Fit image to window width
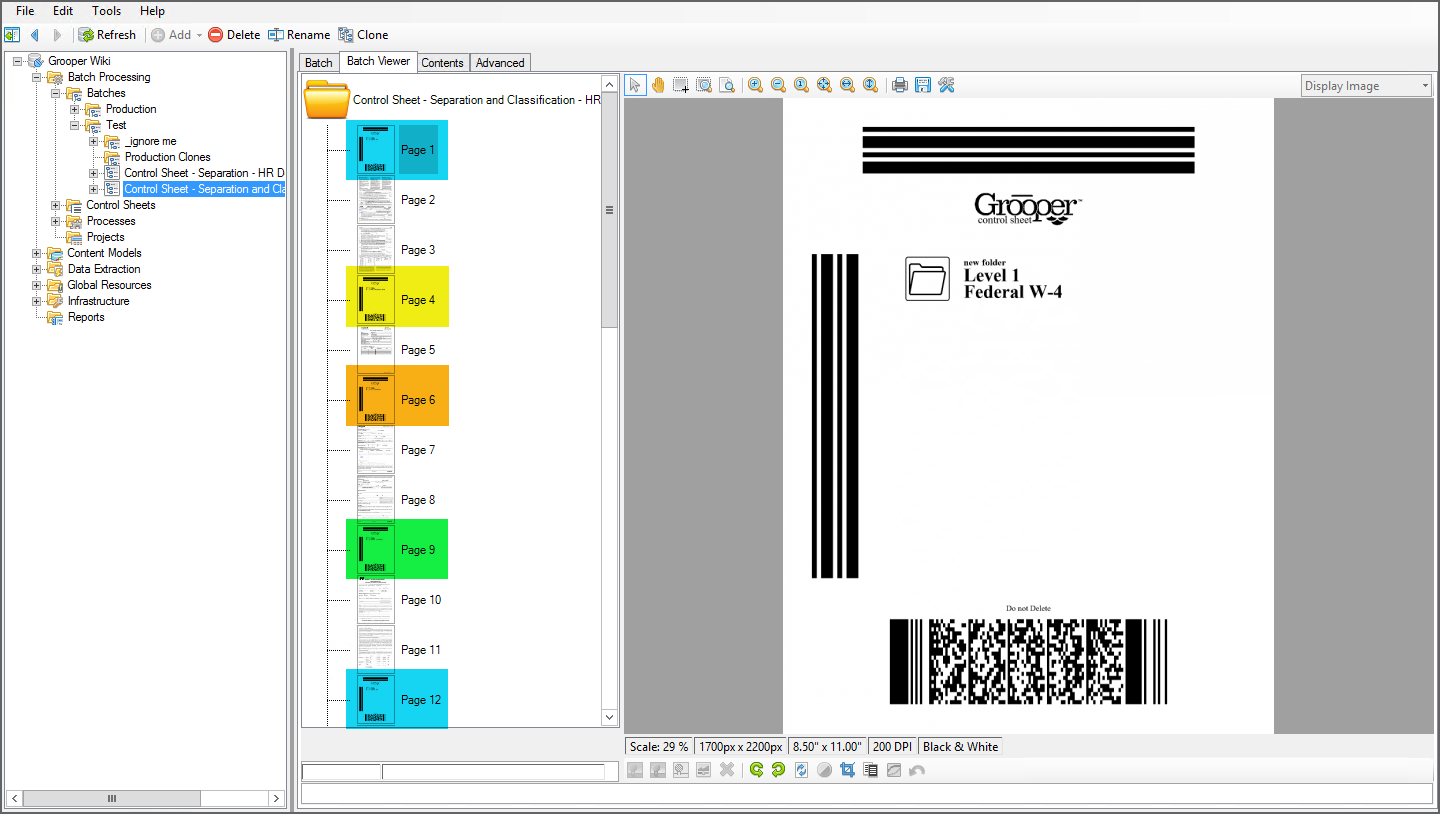Viewport: 1440px width, 814px height. coord(847,85)
